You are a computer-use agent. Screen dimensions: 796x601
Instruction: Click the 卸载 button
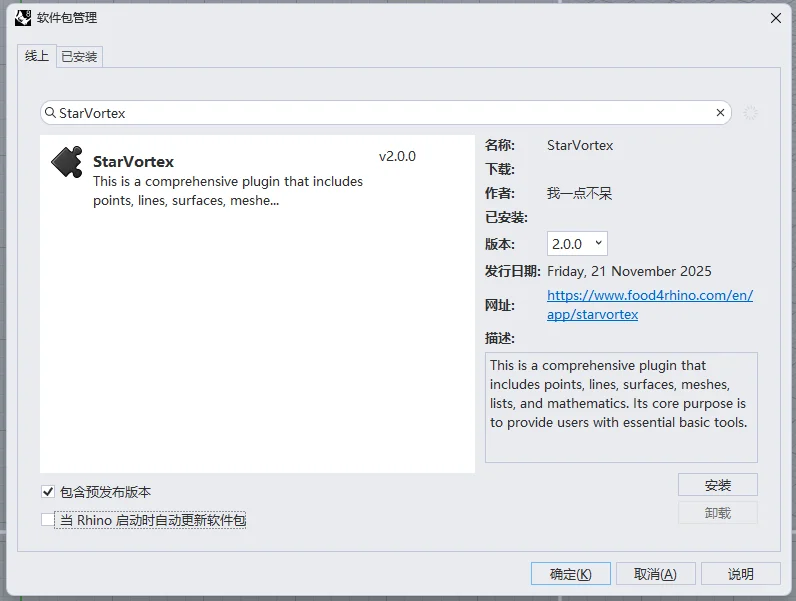click(x=717, y=513)
